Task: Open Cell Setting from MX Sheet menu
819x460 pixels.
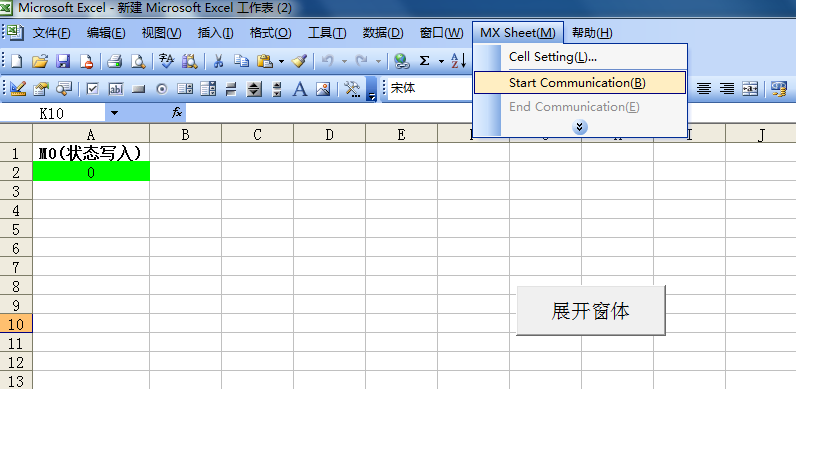Action: tap(552, 57)
